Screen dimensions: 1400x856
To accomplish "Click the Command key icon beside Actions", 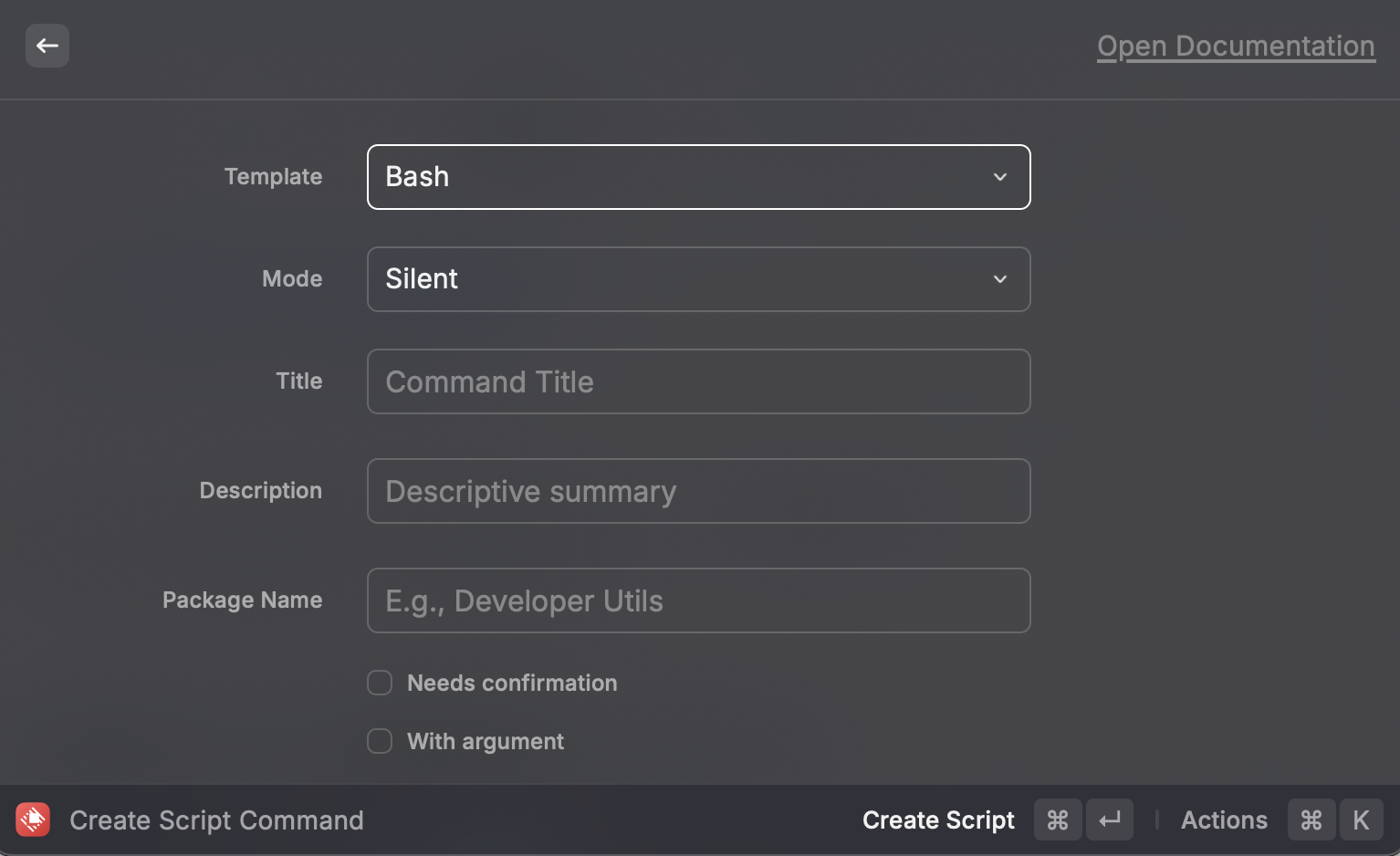I will click(1311, 819).
